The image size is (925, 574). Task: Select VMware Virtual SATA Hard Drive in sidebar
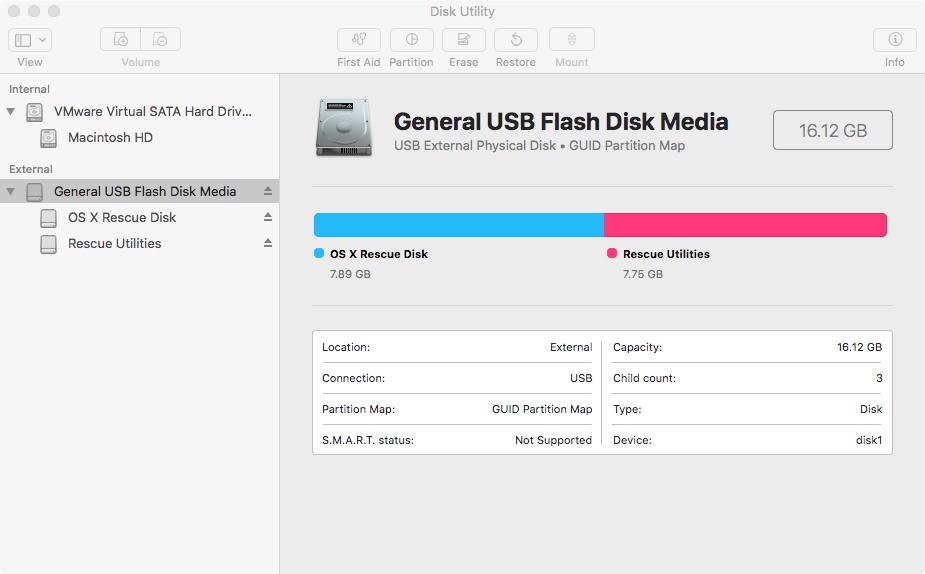(139, 111)
